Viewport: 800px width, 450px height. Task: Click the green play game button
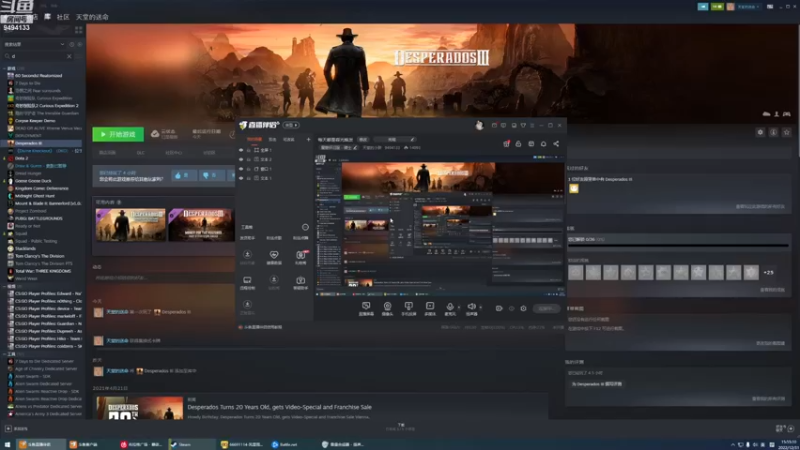[118, 134]
